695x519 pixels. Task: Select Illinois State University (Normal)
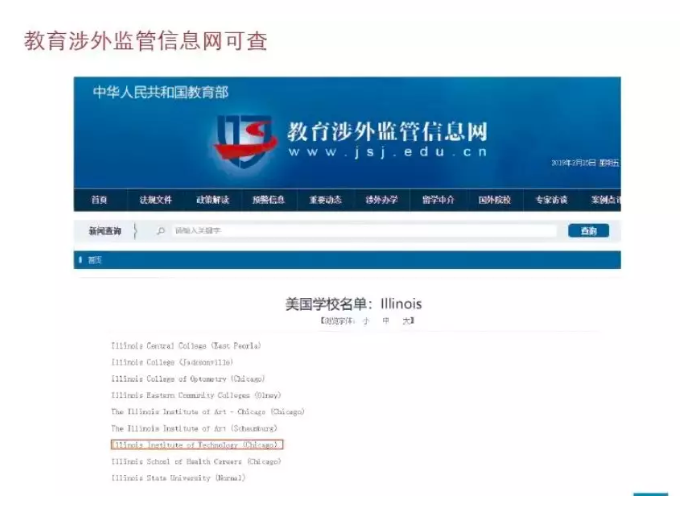(x=178, y=478)
